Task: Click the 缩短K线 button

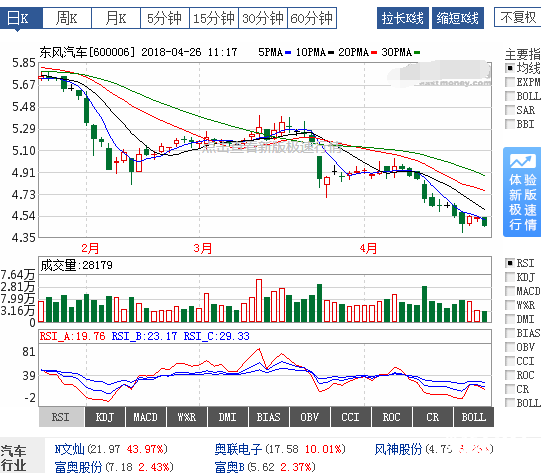Action: point(458,18)
